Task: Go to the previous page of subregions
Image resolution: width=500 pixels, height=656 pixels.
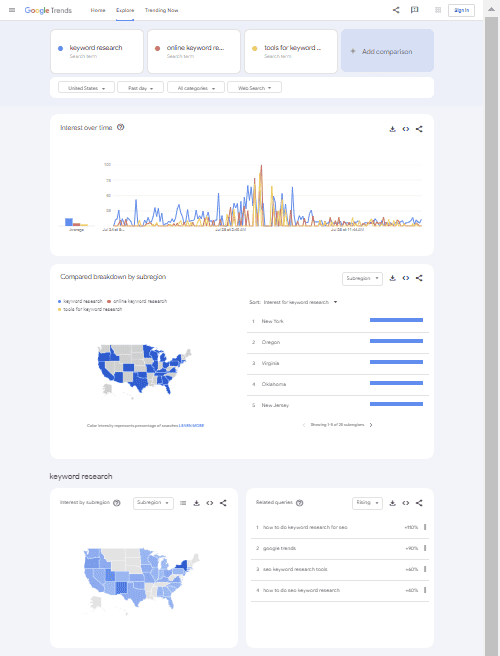Action: point(304,425)
